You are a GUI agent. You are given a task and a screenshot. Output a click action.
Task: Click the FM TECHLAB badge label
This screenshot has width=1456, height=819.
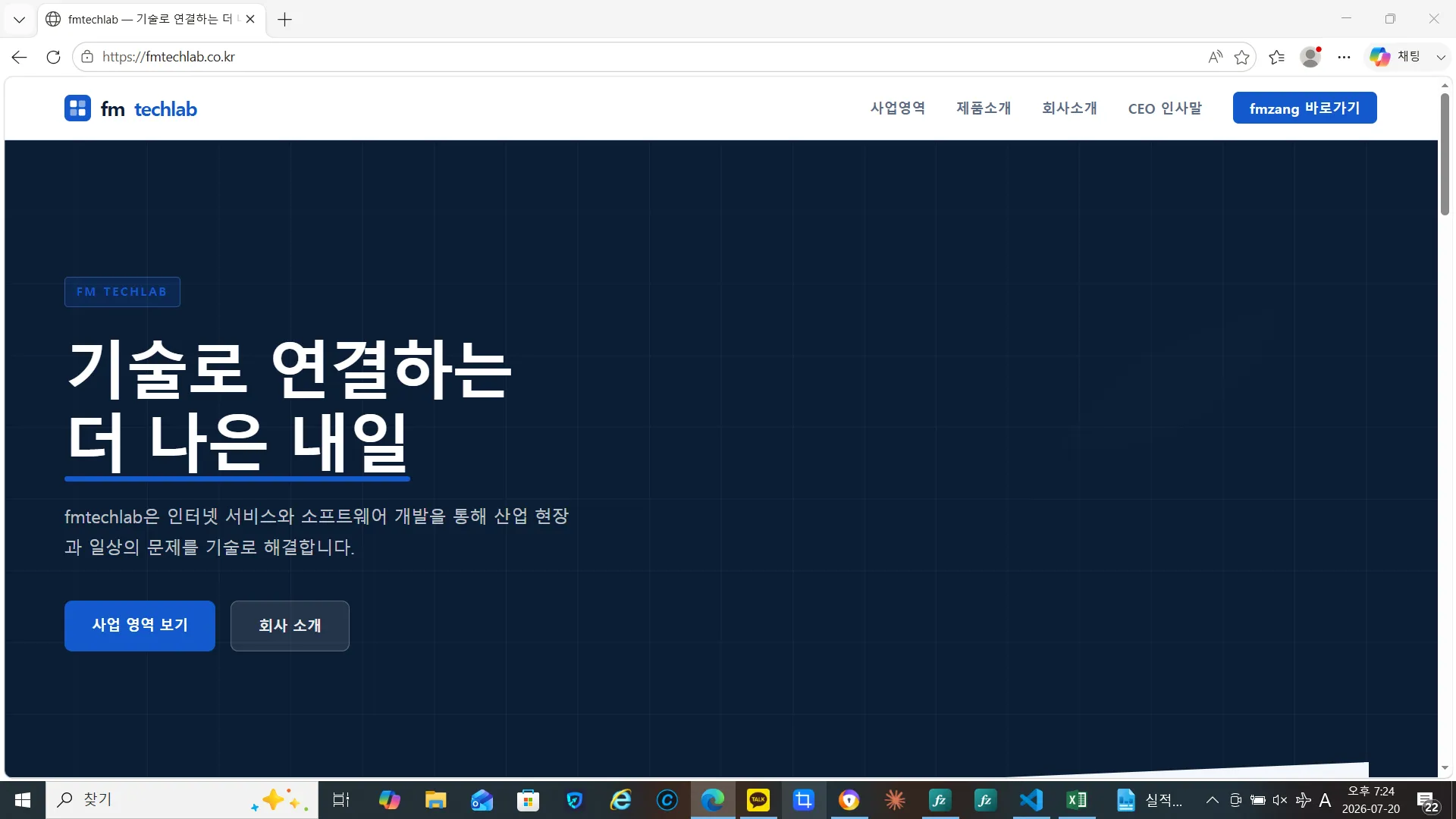122,292
